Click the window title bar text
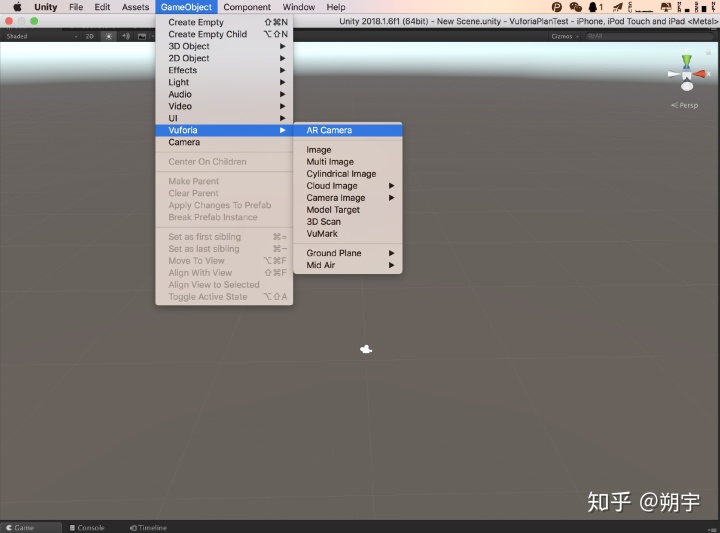The image size is (720, 533). click(528, 21)
